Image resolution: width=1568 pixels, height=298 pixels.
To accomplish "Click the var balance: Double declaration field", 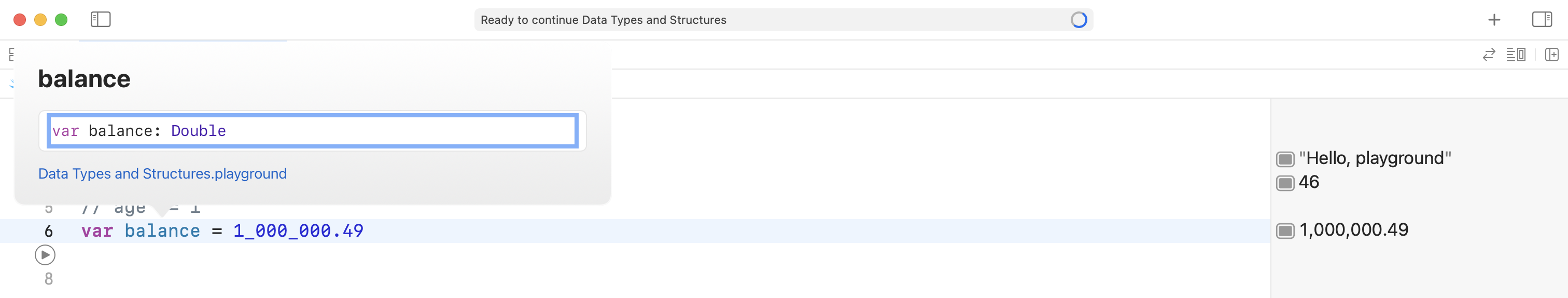I will pos(312,131).
